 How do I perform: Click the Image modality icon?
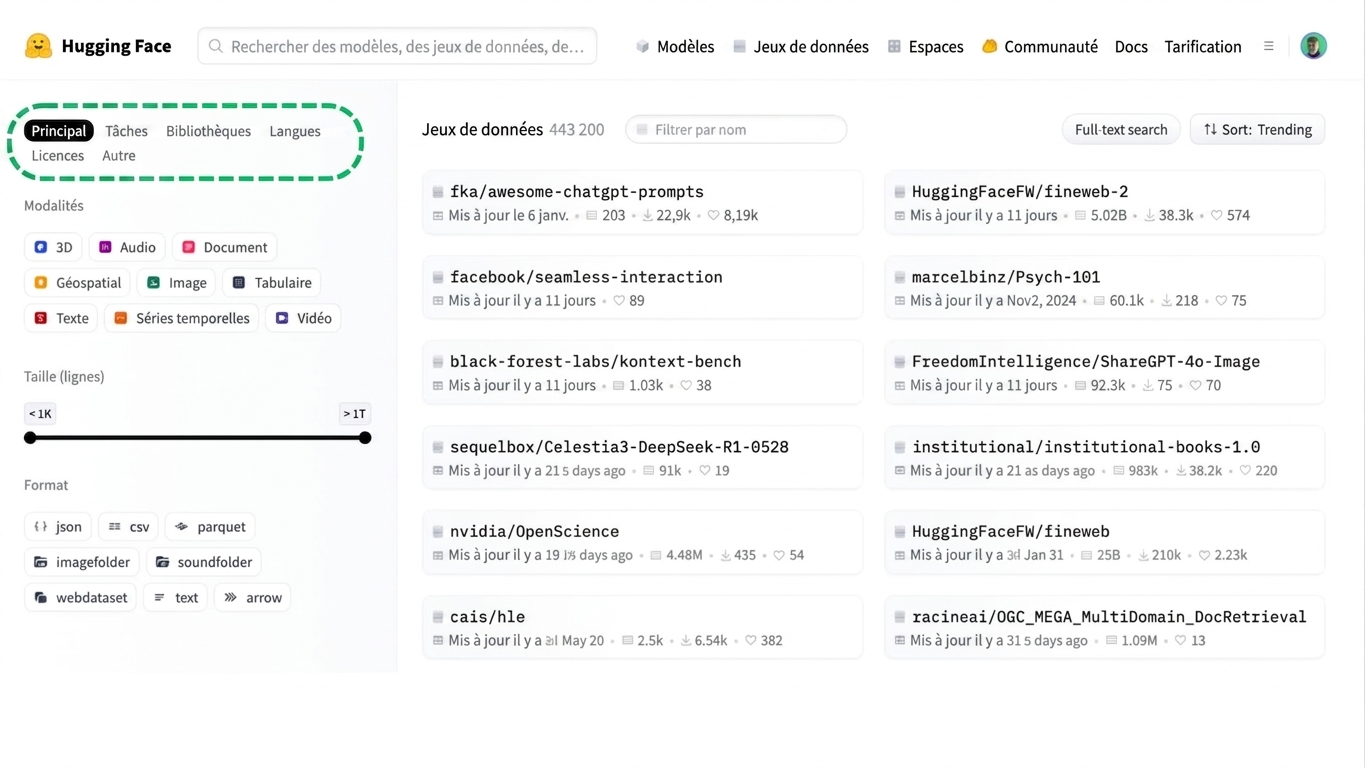click(154, 283)
